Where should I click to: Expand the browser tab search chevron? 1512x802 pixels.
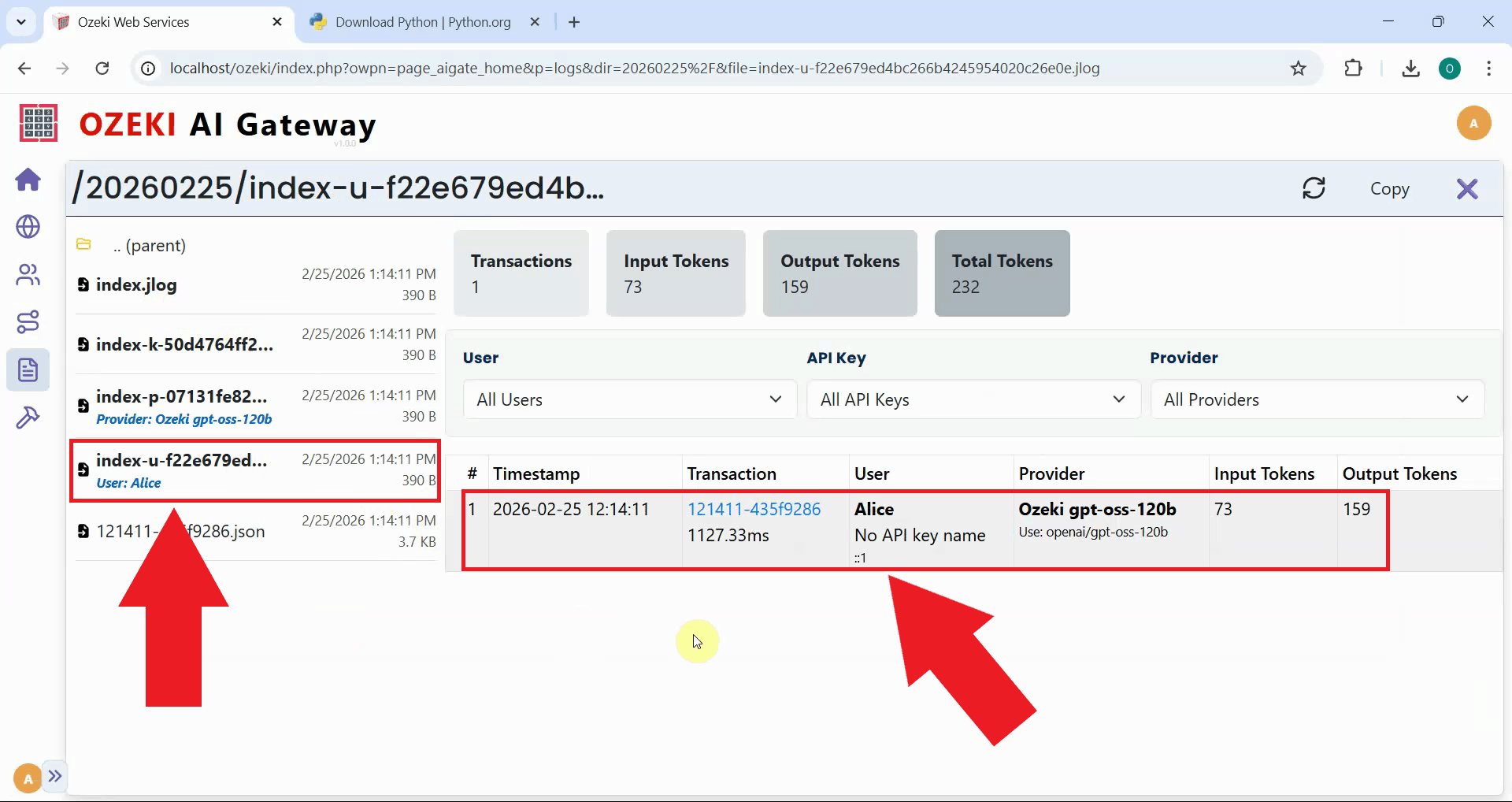click(21, 21)
